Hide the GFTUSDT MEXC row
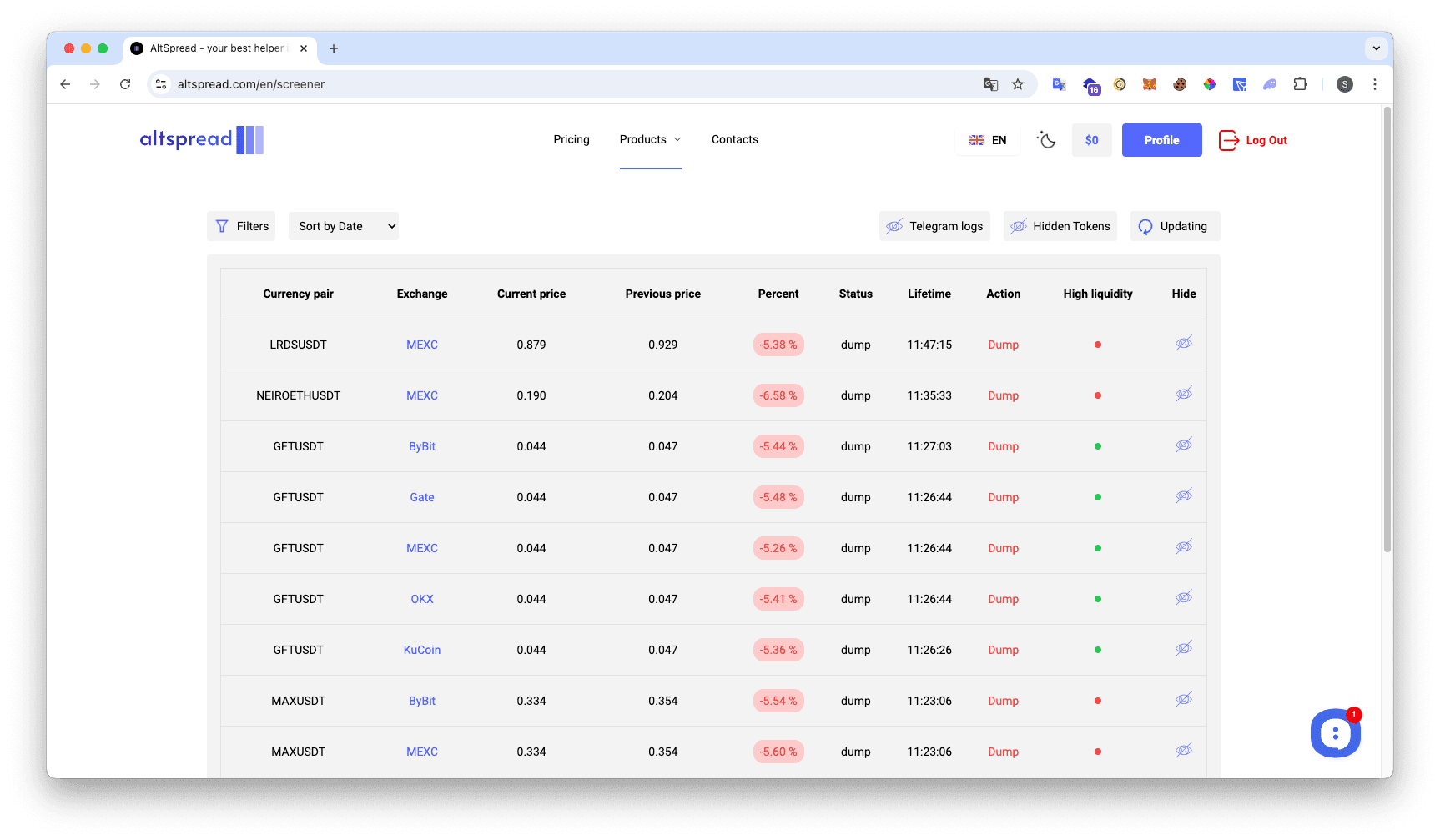Viewport: 1440px width, 840px height. tap(1183, 547)
